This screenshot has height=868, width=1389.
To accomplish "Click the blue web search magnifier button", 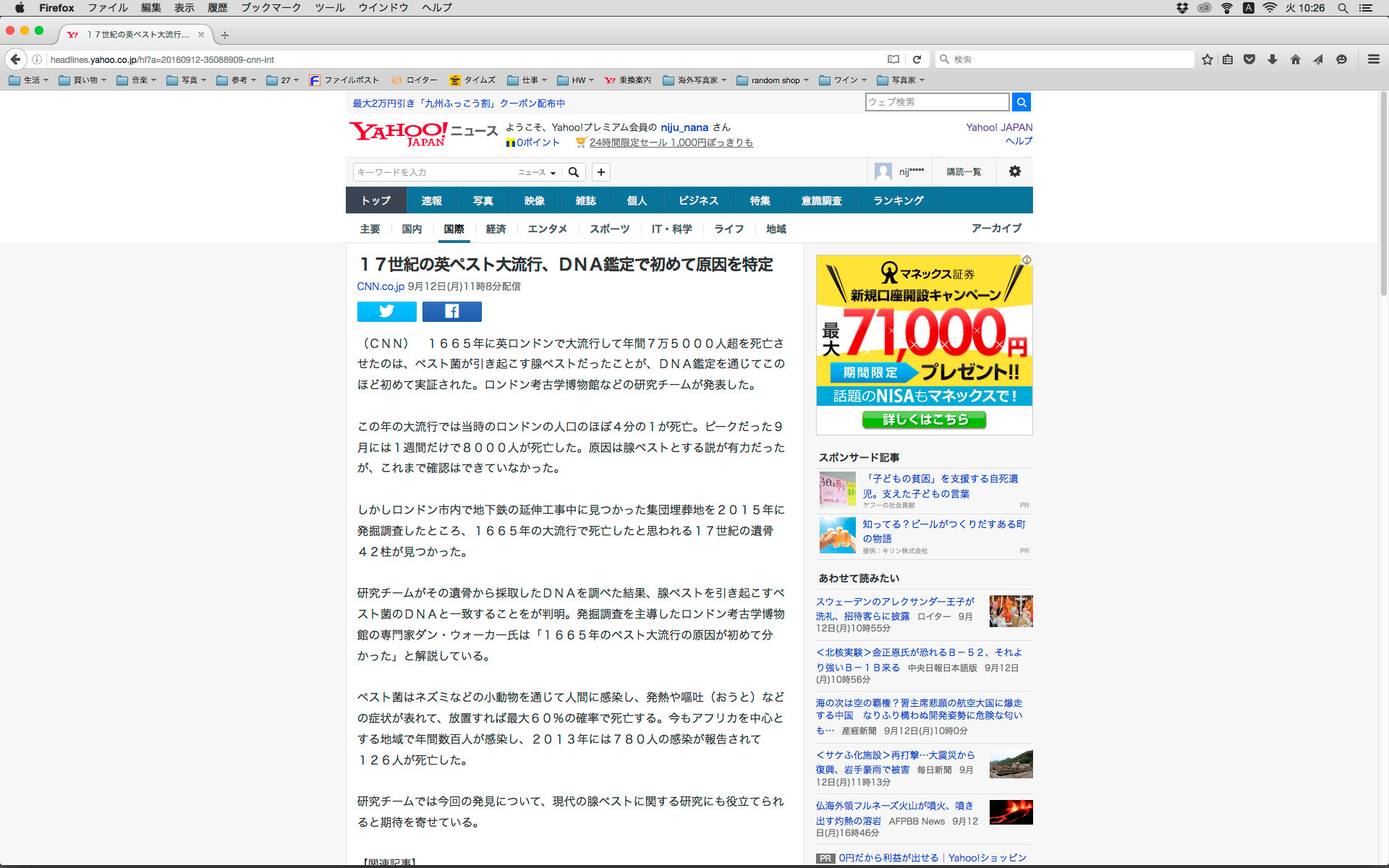I will click(x=1021, y=102).
